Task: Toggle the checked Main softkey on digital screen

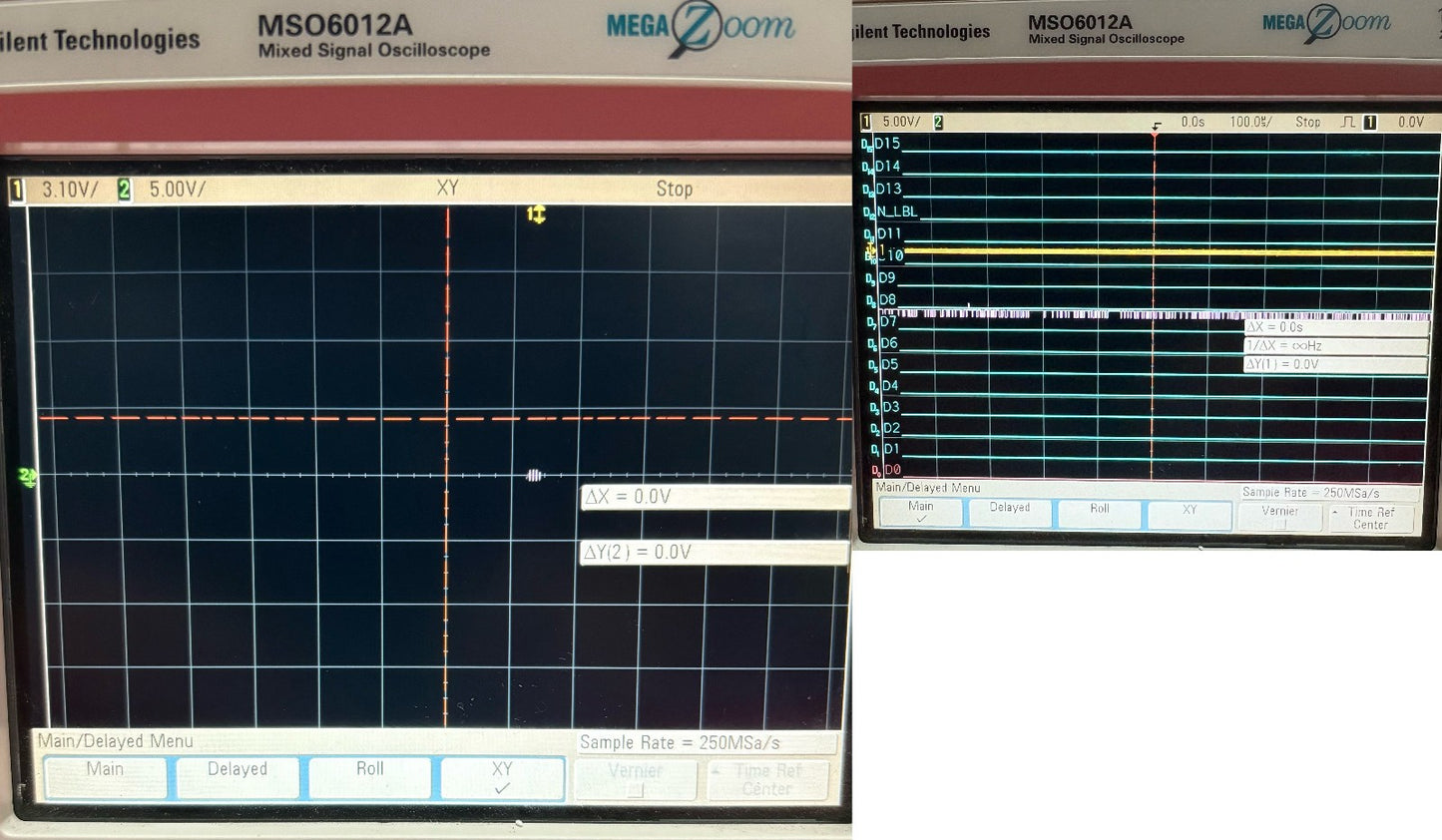Action: (919, 512)
